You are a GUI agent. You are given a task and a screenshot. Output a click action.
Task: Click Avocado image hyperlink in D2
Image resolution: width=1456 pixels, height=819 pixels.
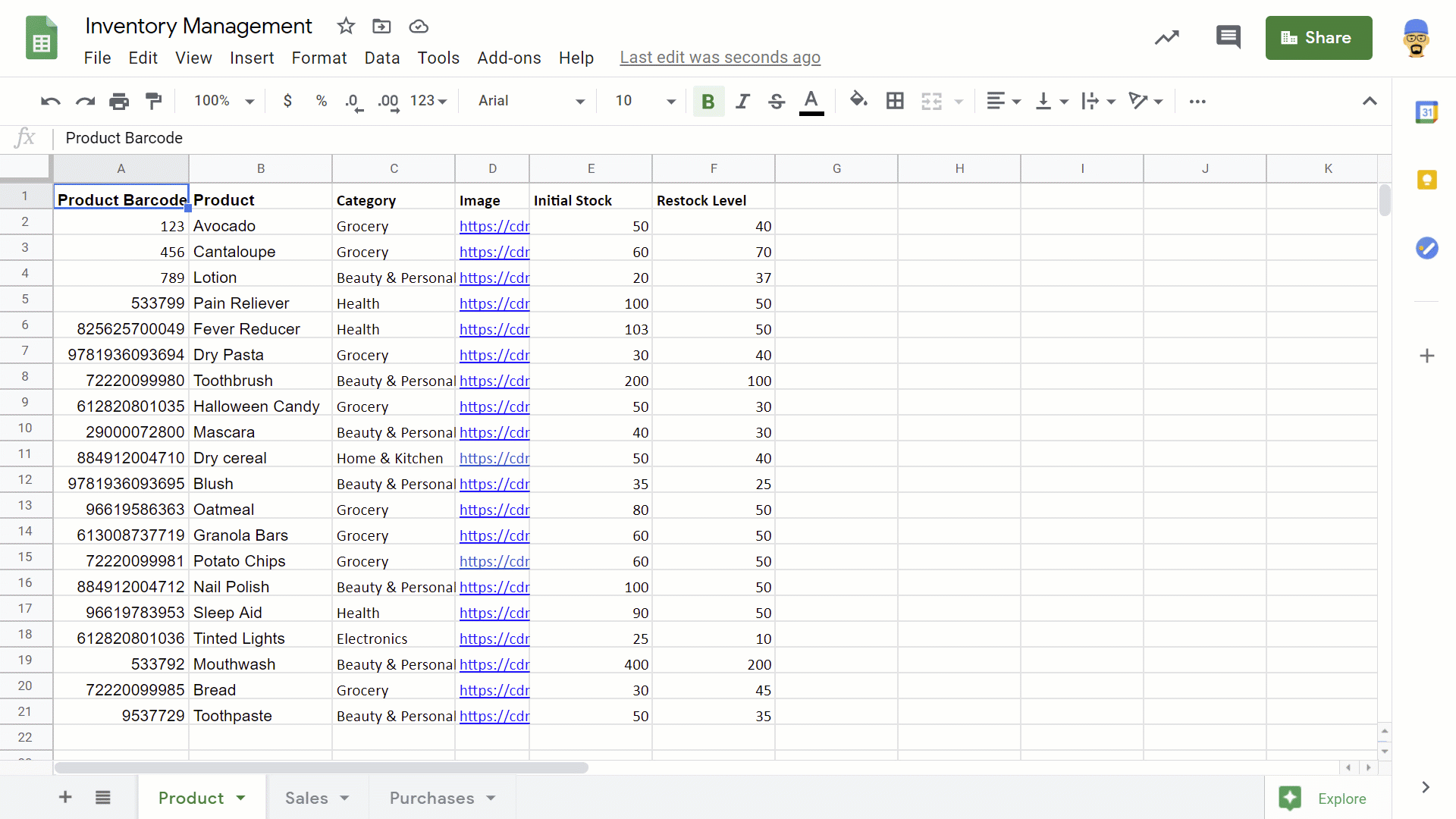pyautogui.click(x=494, y=226)
